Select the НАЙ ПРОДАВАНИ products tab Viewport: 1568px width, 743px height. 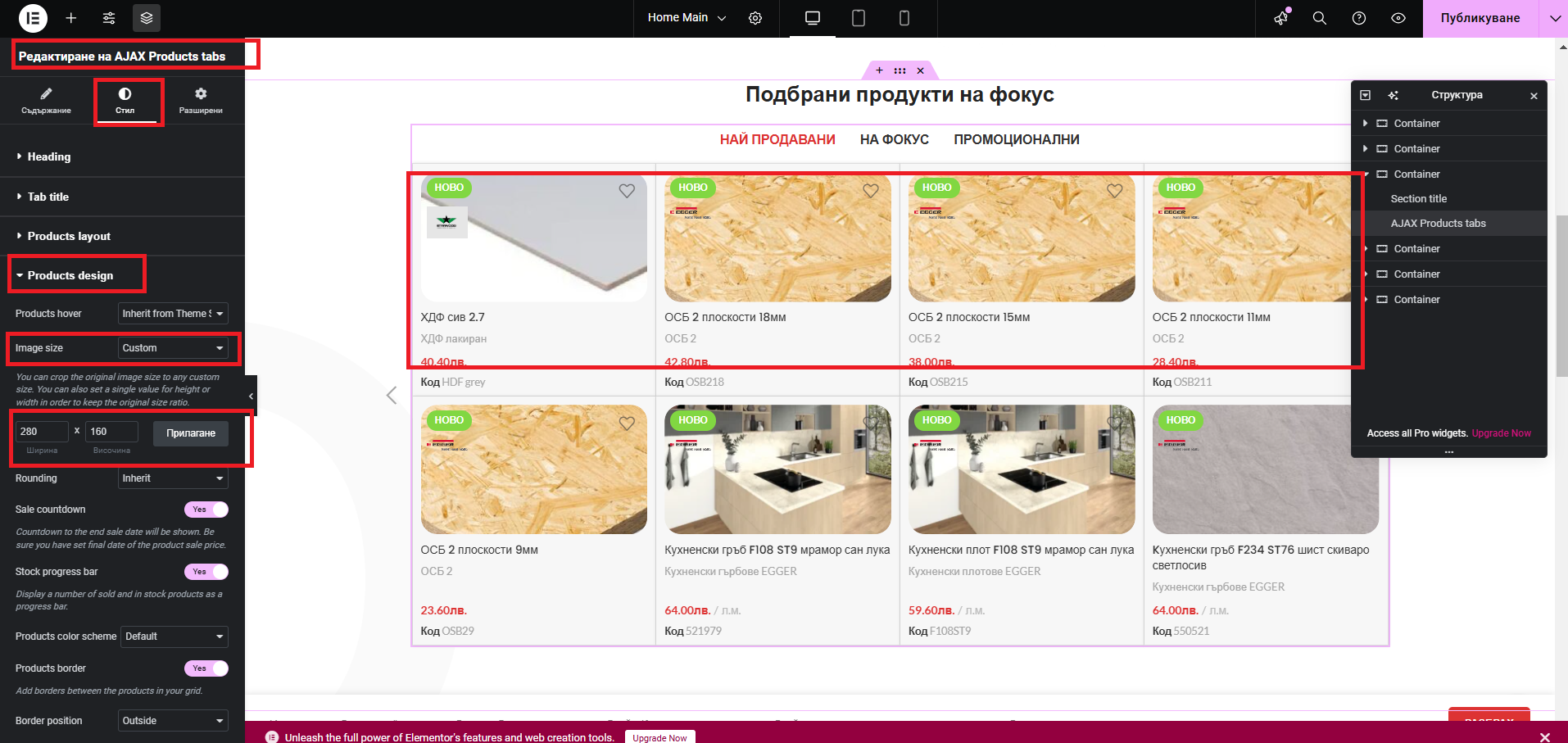coord(777,139)
